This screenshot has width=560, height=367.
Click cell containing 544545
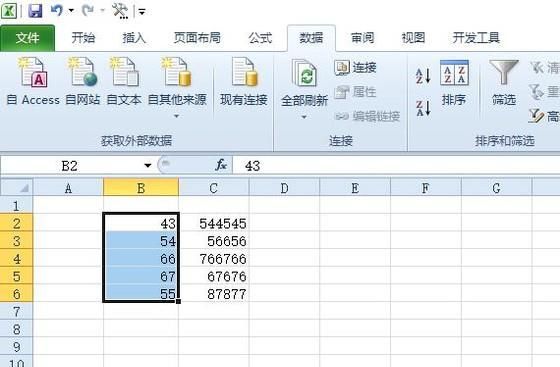coord(214,223)
